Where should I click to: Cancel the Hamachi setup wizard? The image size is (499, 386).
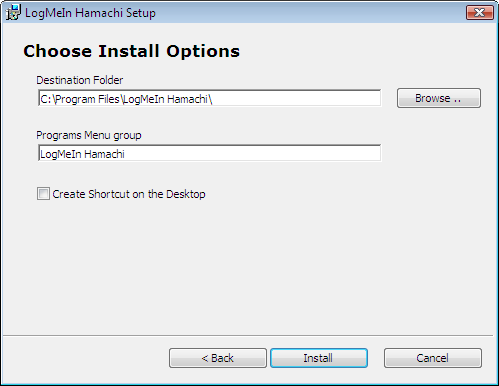[433, 358]
